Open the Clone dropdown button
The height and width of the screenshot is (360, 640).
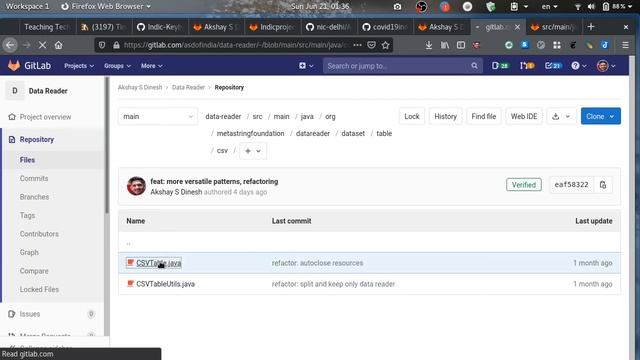coord(600,116)
